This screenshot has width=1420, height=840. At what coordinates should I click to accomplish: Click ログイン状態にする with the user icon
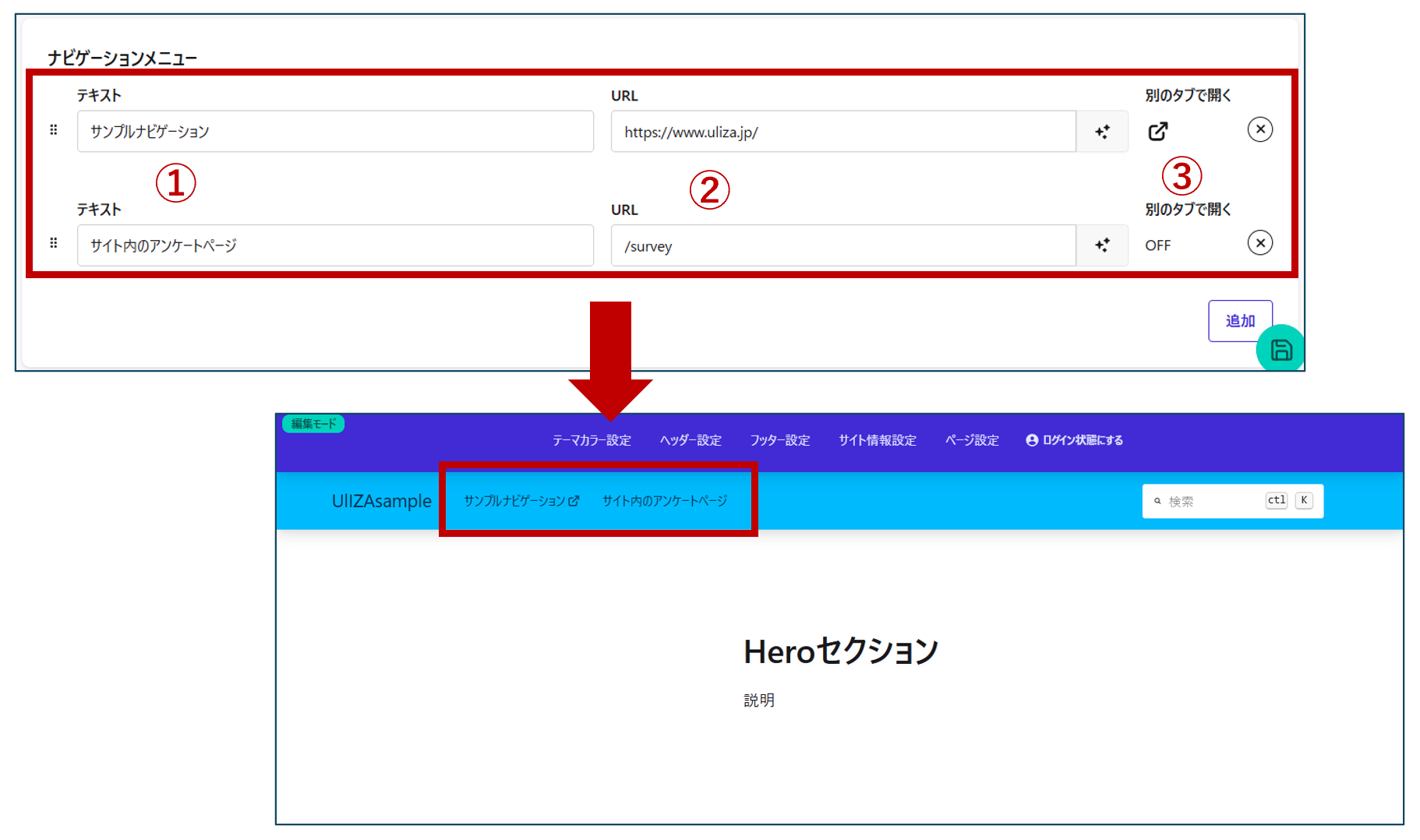[x=1075, y=440]
